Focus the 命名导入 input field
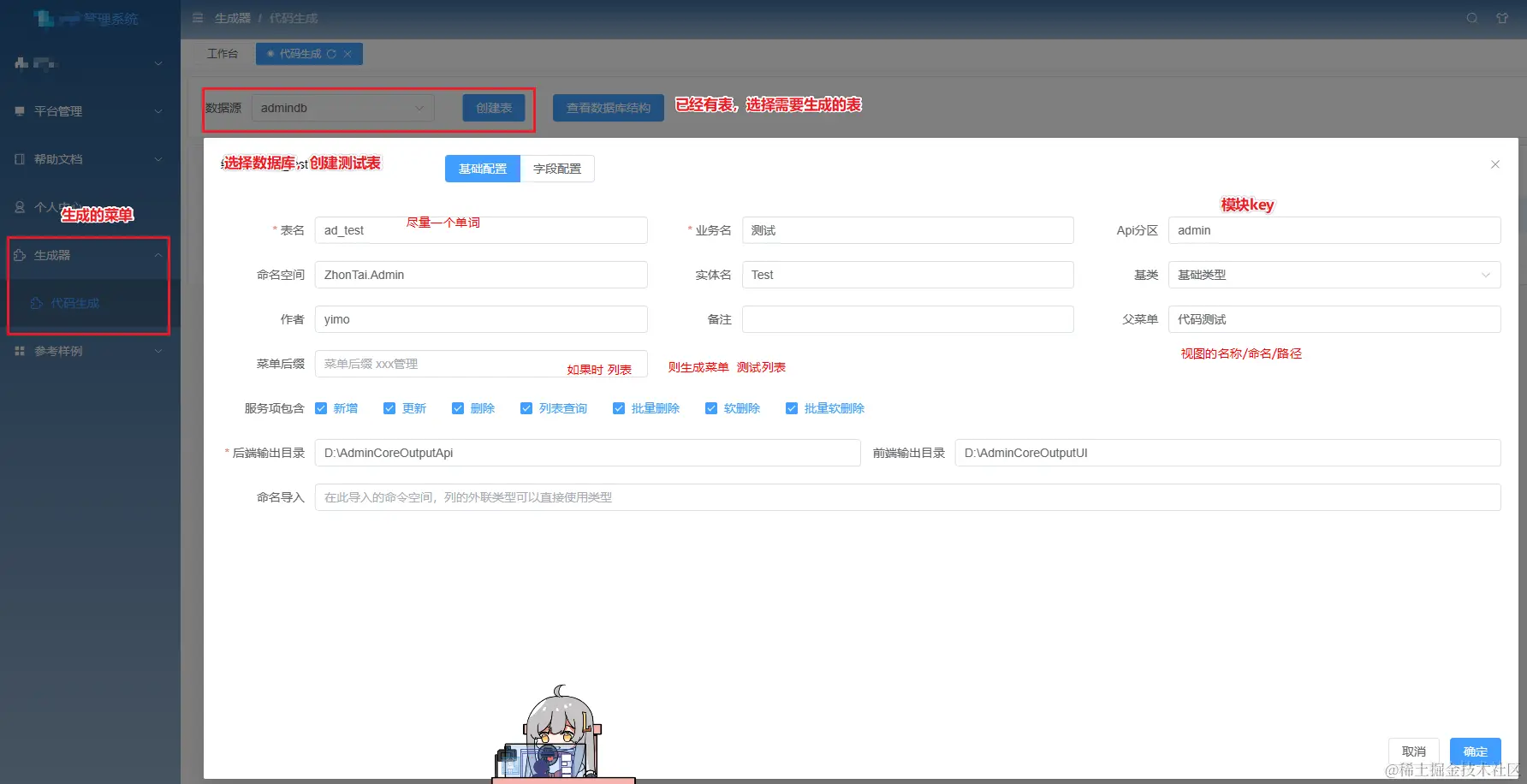Viewport: 1527px width, 784px height. pos(908,497)
